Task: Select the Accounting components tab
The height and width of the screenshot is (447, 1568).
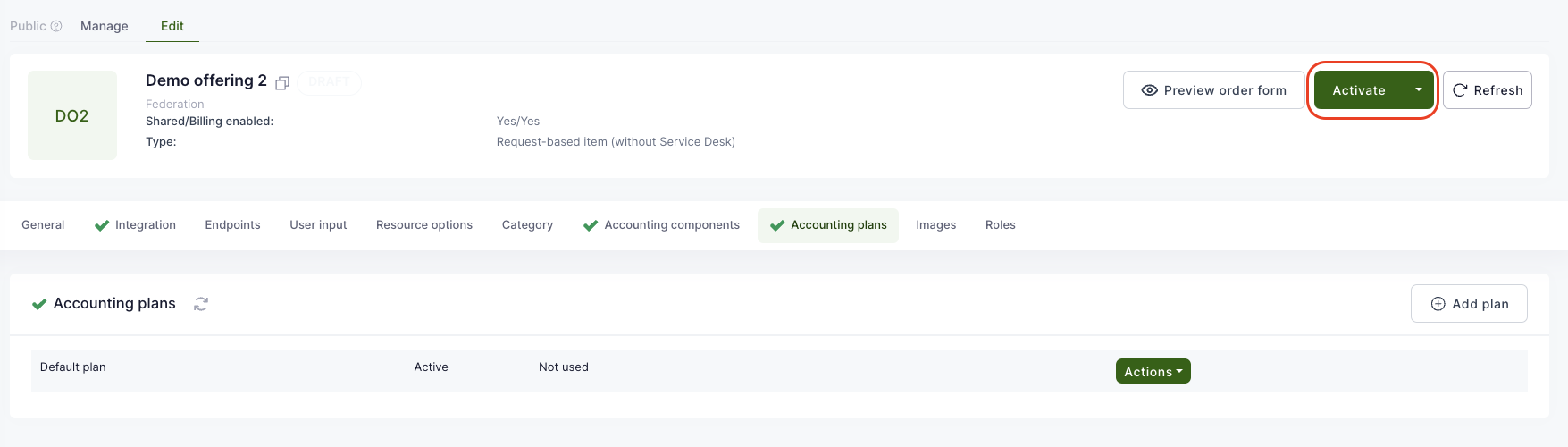Action: click(x=662, y=225)
